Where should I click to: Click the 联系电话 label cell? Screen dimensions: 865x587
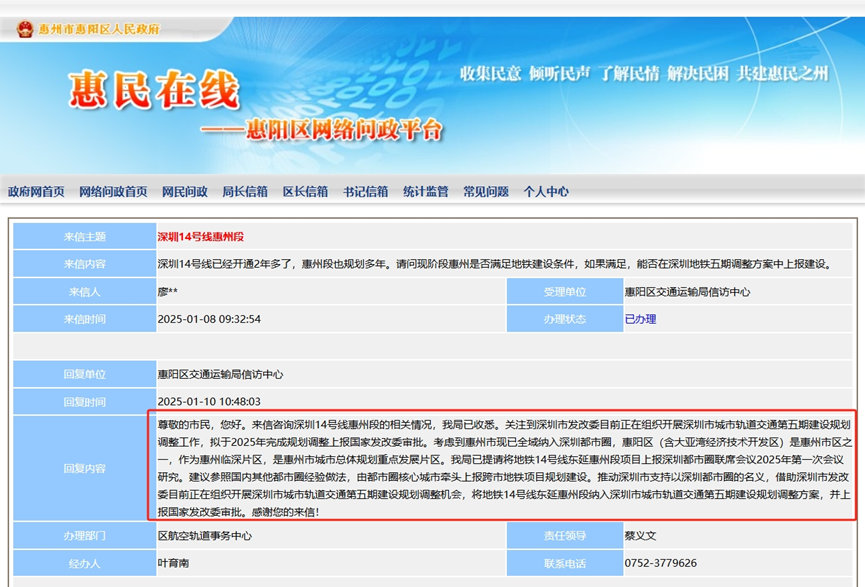point(565,563)
